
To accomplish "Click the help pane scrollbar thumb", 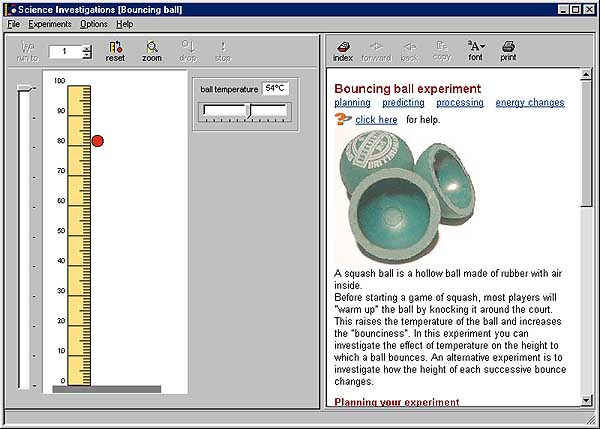I will (x=586, y=144).
